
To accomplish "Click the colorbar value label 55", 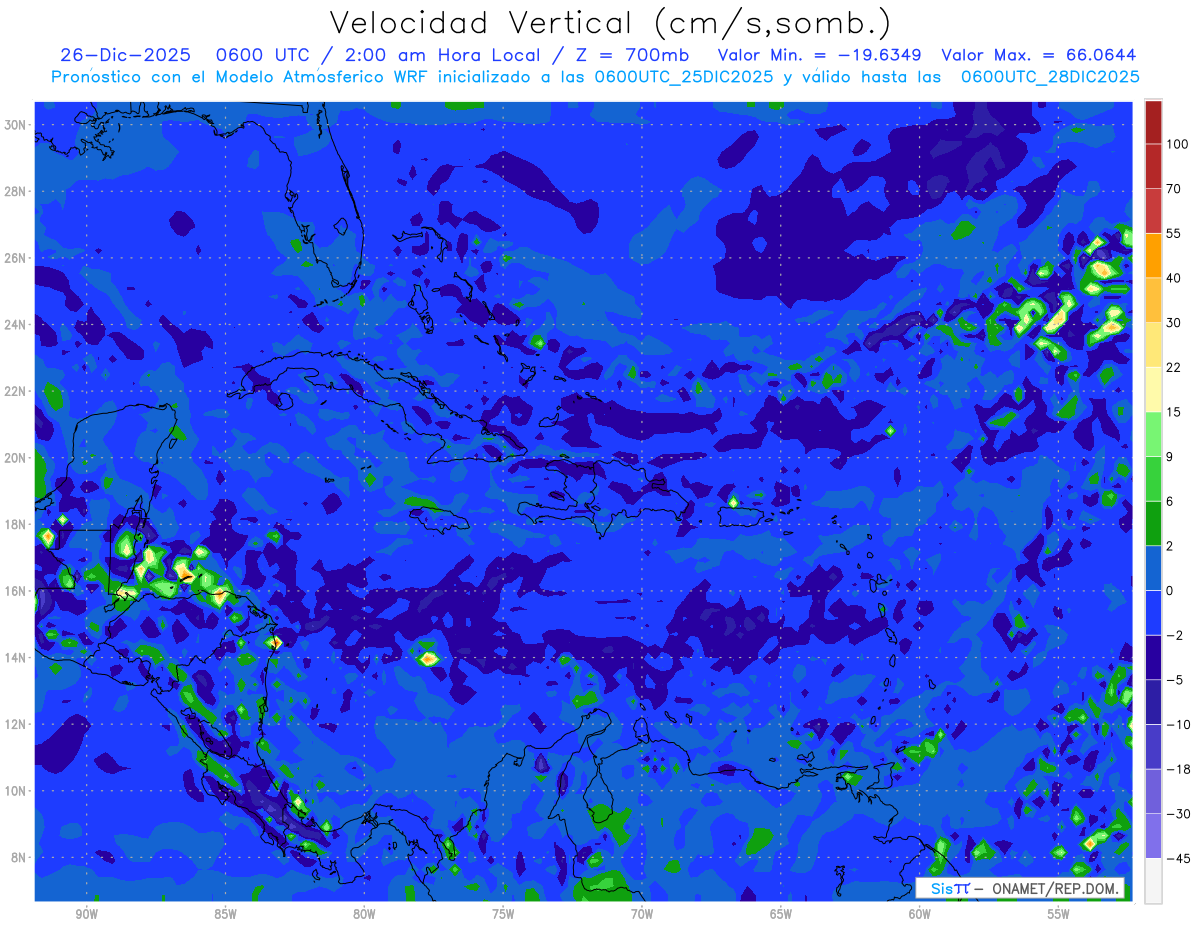I will pyautogui.click(x=1174, y=233).
